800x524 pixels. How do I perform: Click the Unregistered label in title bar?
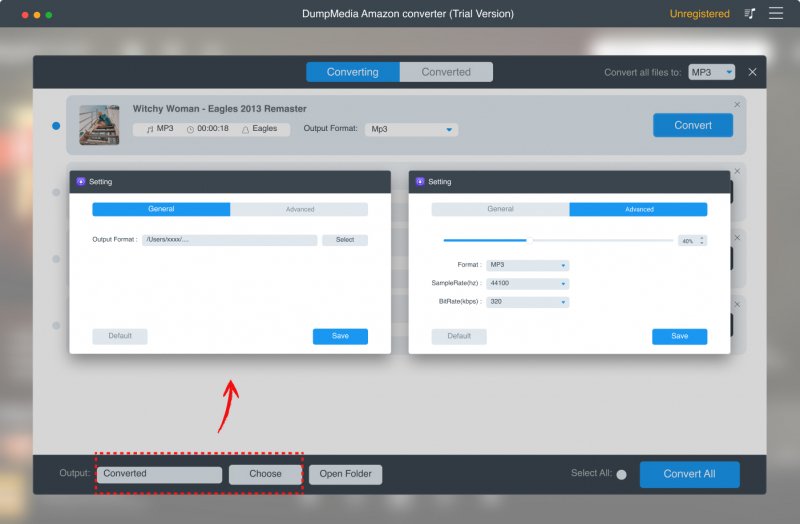pos(699,14)
